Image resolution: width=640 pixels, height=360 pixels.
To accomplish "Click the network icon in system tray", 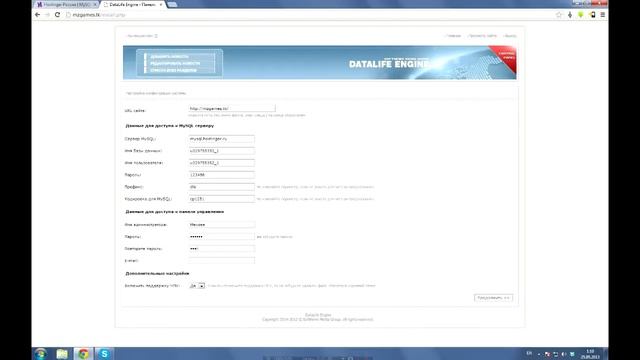I will click(x=556, y=354).
